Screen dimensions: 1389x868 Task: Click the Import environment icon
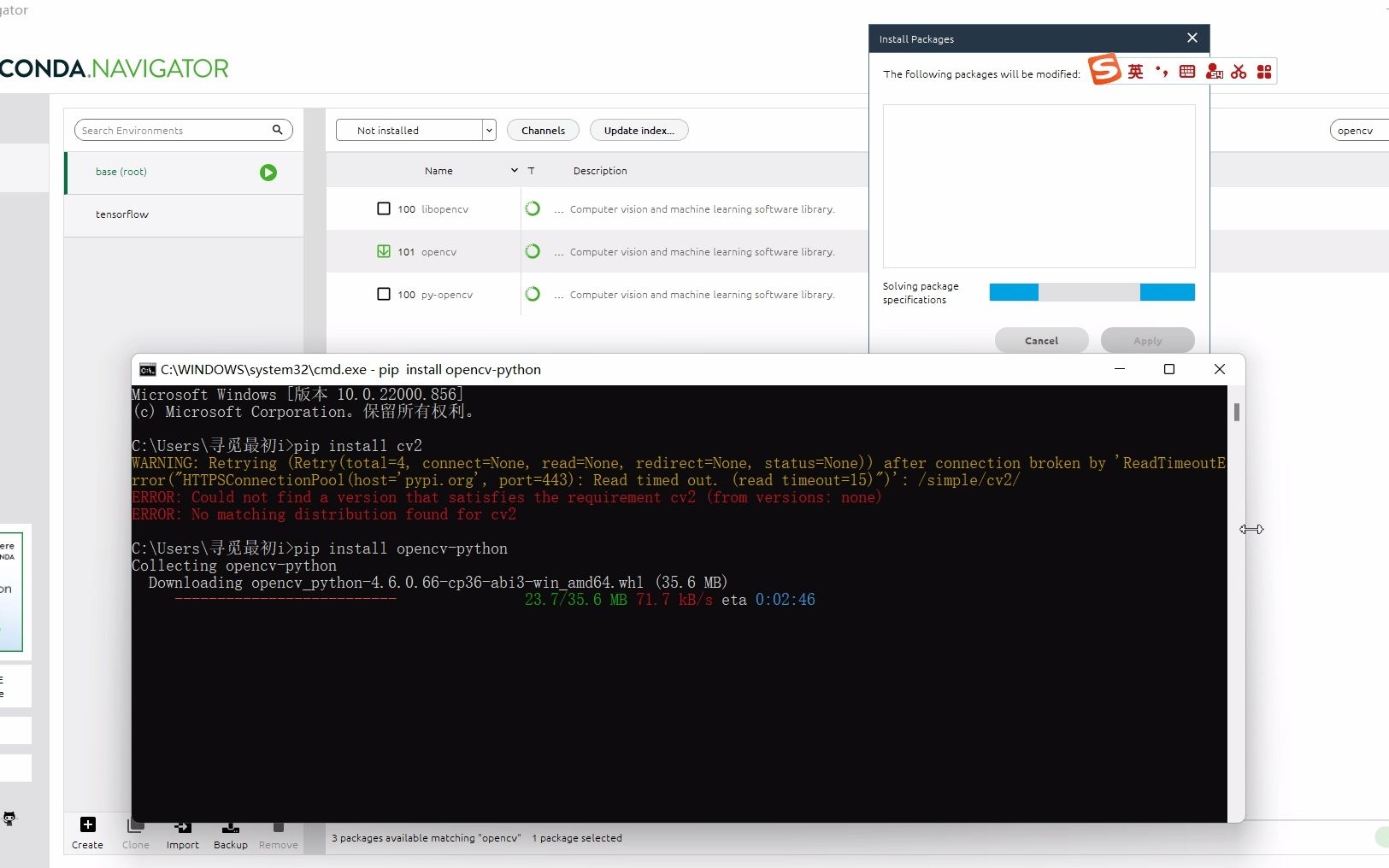point(181,827)
